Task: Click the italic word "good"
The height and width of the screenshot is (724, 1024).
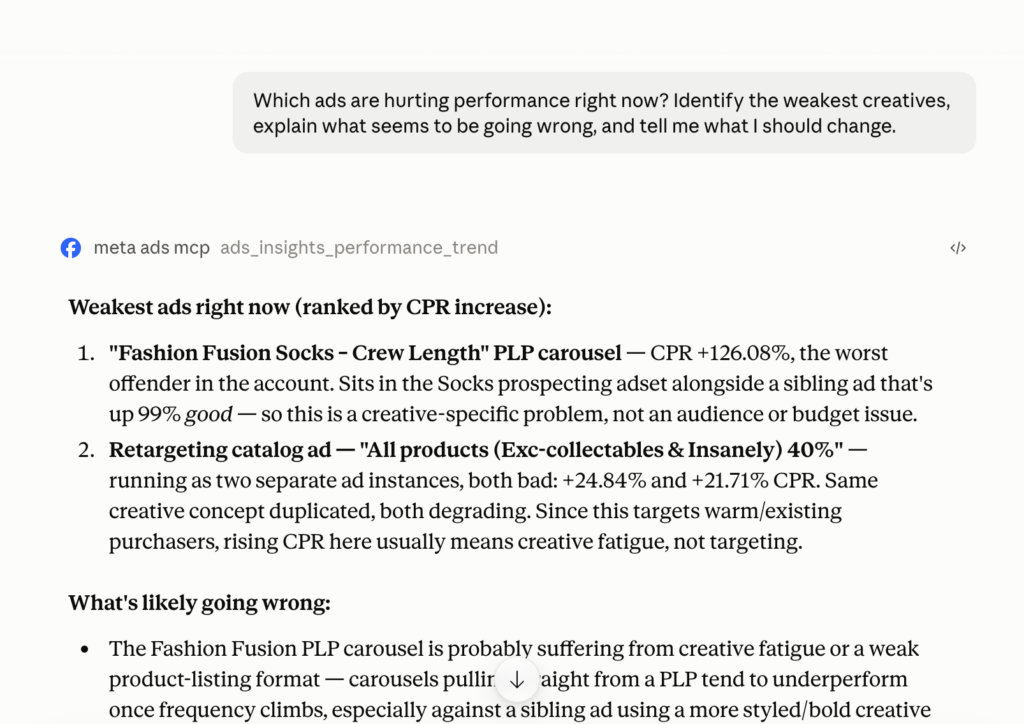Action: click(208, 415)
